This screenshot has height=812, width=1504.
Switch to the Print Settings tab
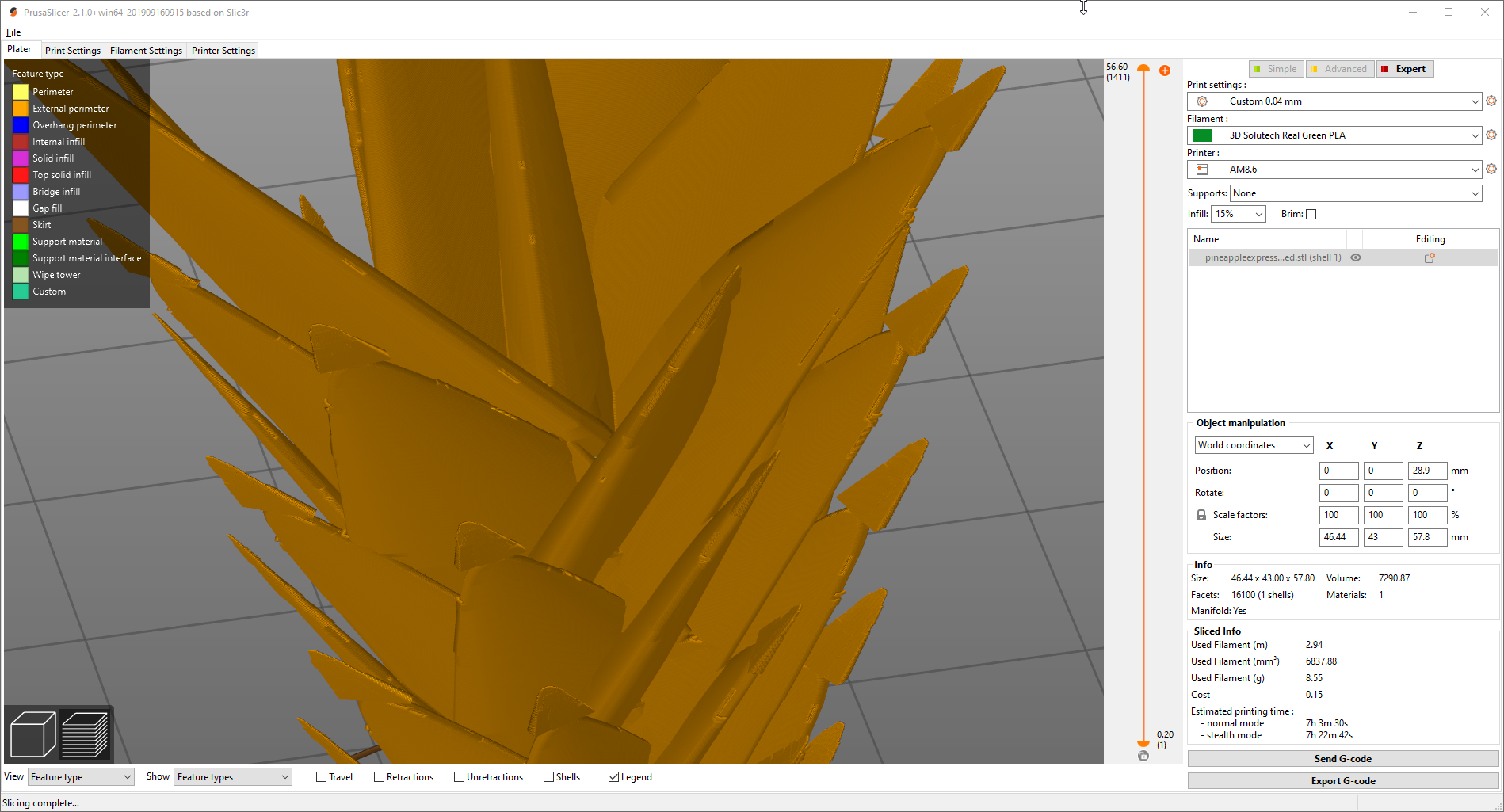pos(73,51)
